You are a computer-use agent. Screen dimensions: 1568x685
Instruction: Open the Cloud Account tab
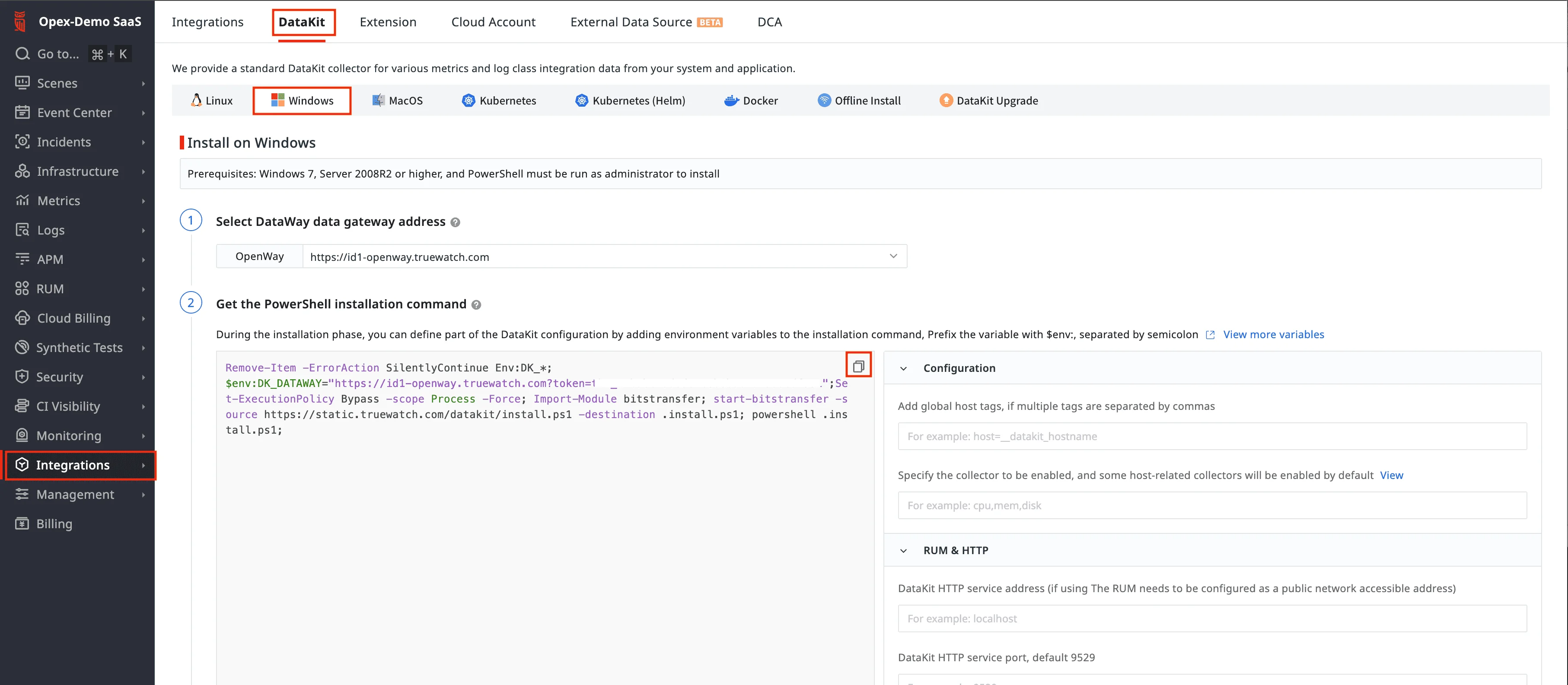493,22
